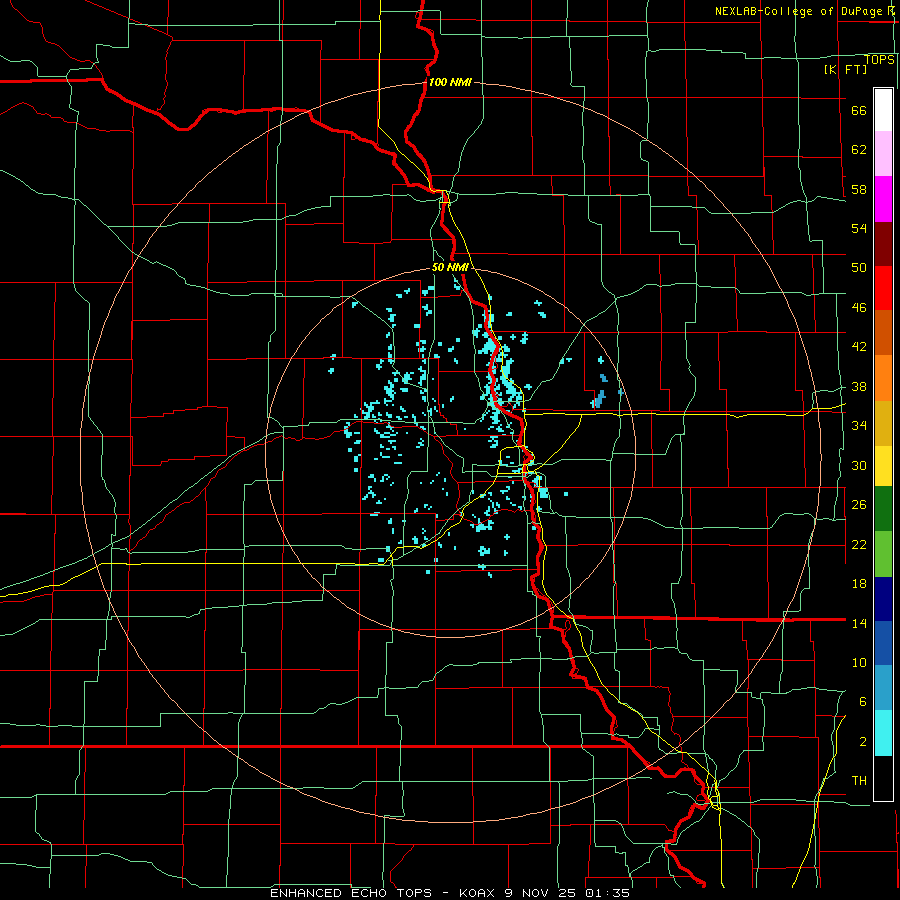Click the '100 NMI' range ring label
The height and width of the screenshot is (900, 900).
point(450,82)
